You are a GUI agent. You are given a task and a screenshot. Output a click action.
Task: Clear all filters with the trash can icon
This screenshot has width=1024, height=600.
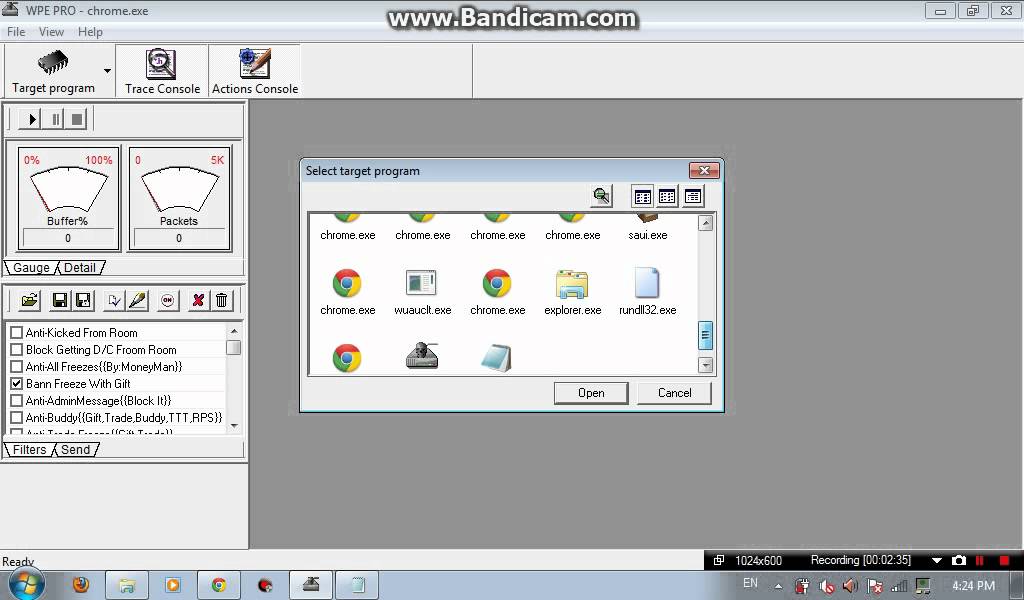pyautogui.click(x=221, y=300)
